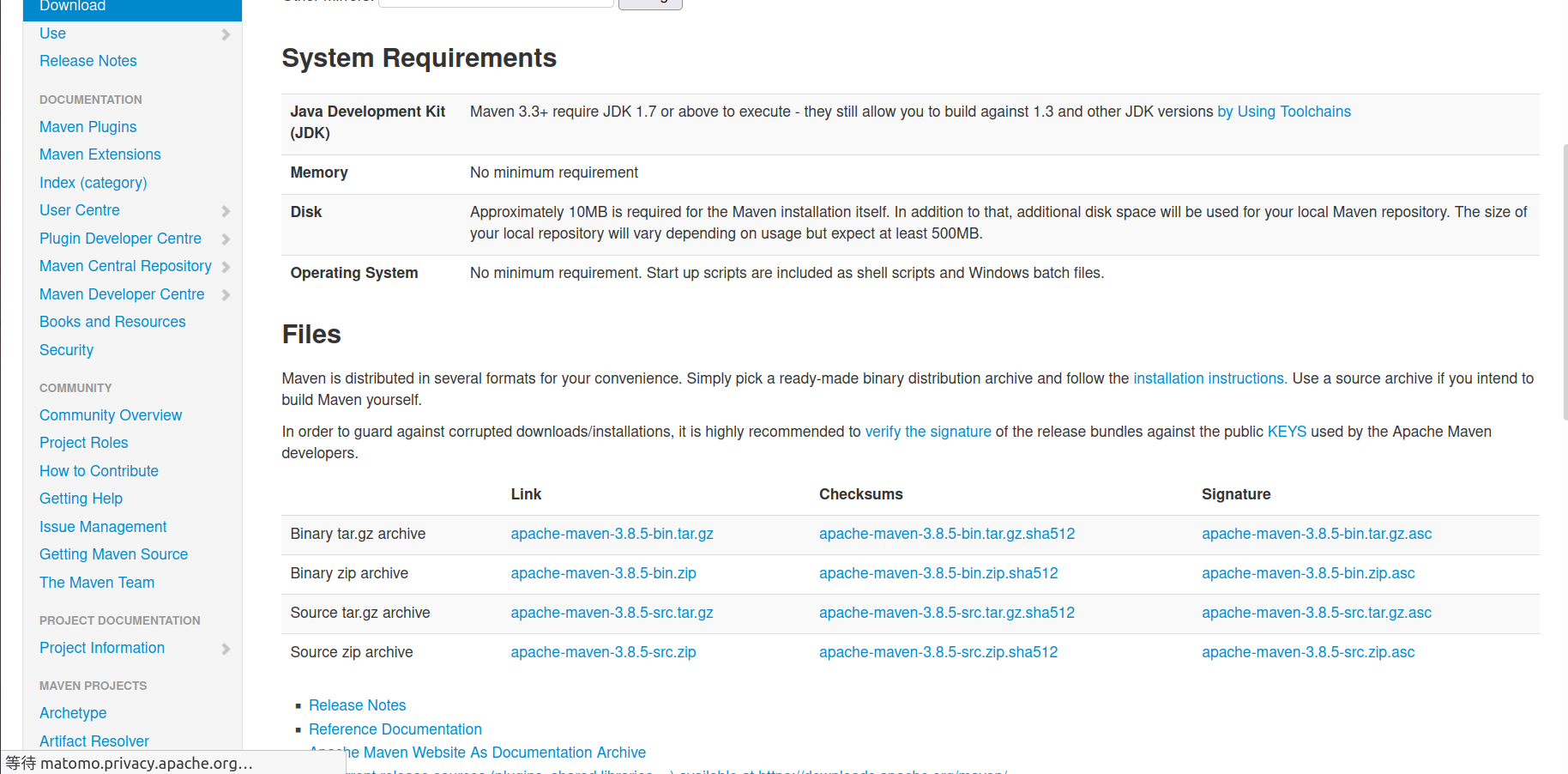1568x774 pixels.
Task: Select the 'Binary zip archive' row label
Action: point(349,573)
